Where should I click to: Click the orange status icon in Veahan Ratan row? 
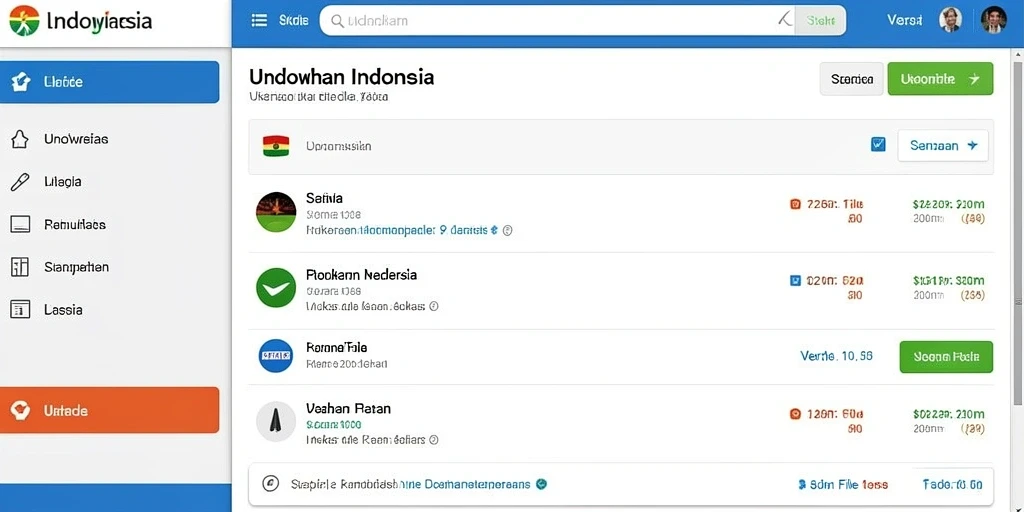point(795,413)
